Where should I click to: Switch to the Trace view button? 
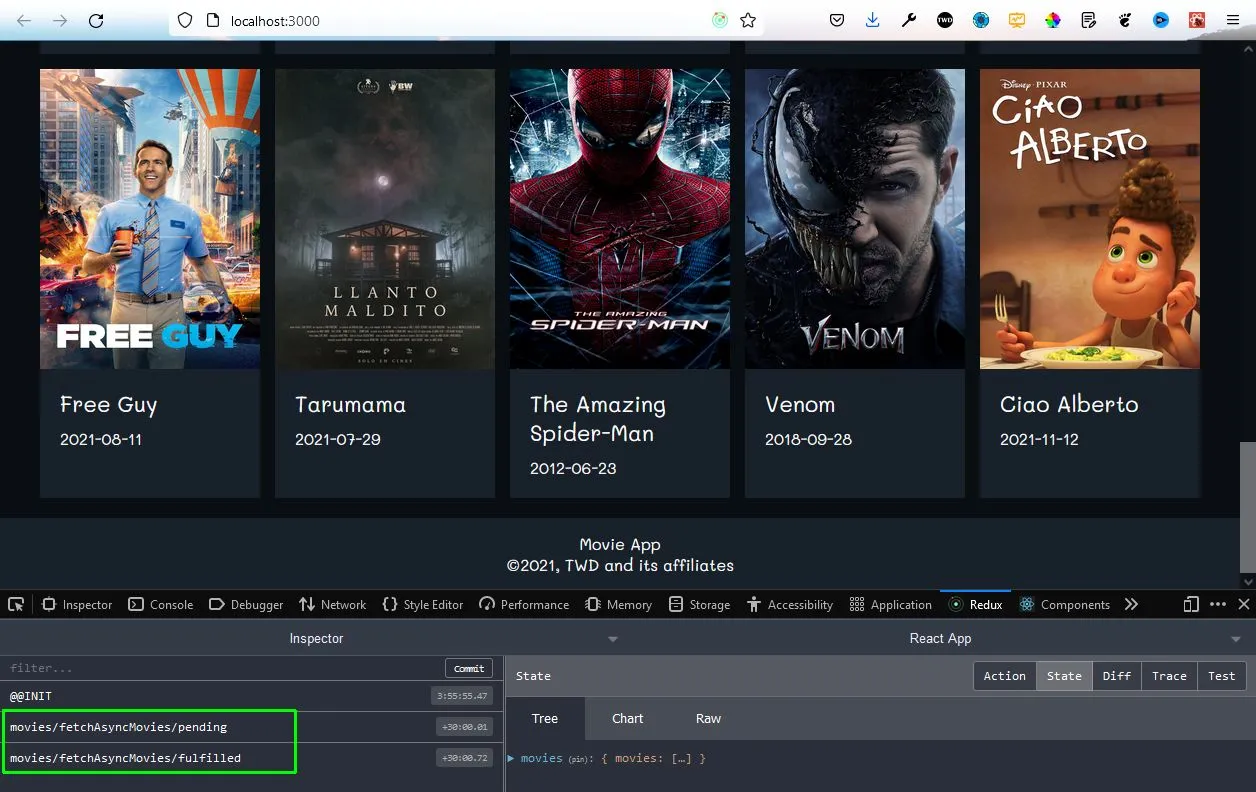coord(1169,676)
